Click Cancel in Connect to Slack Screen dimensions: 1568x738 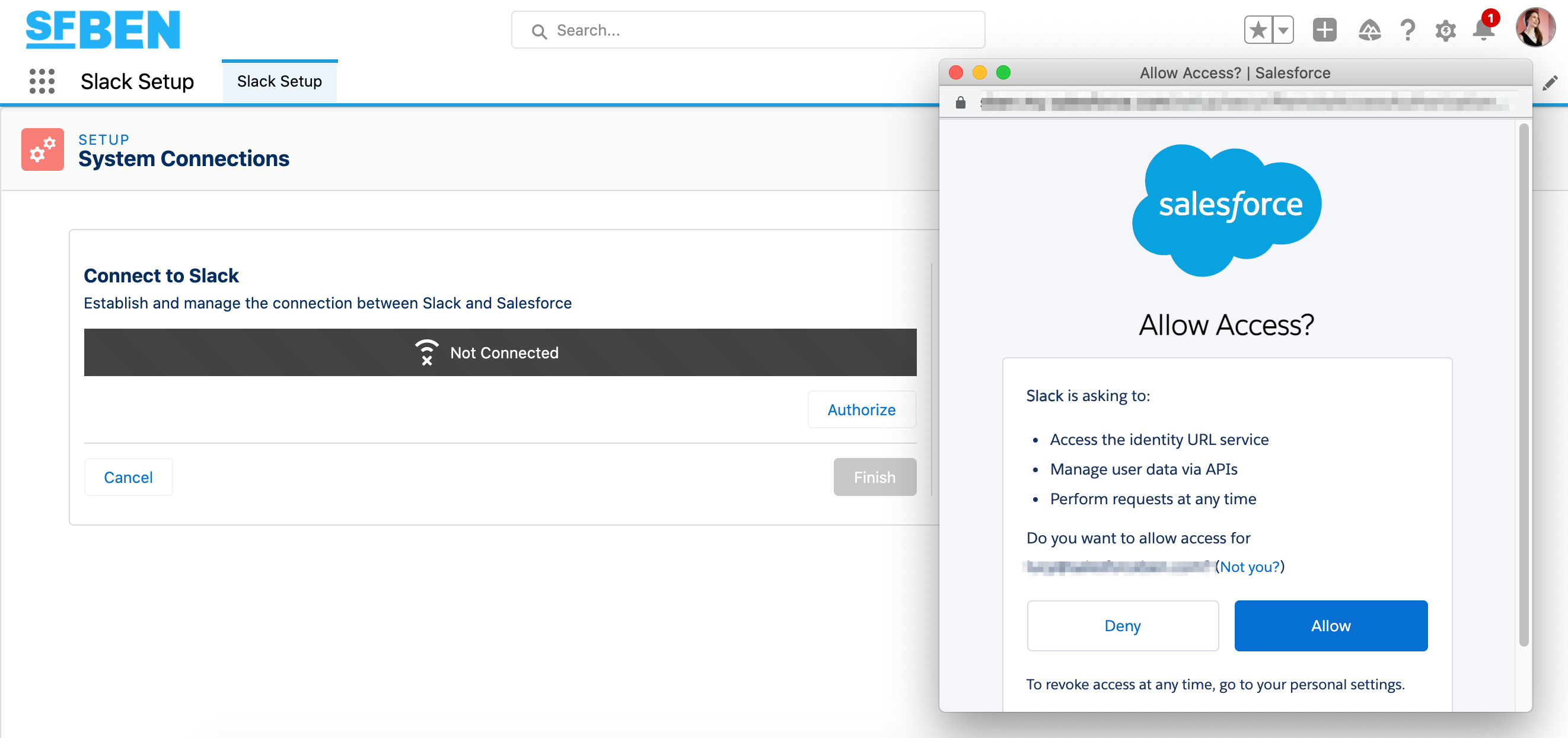pyautogui.click(x=128, y=477)
